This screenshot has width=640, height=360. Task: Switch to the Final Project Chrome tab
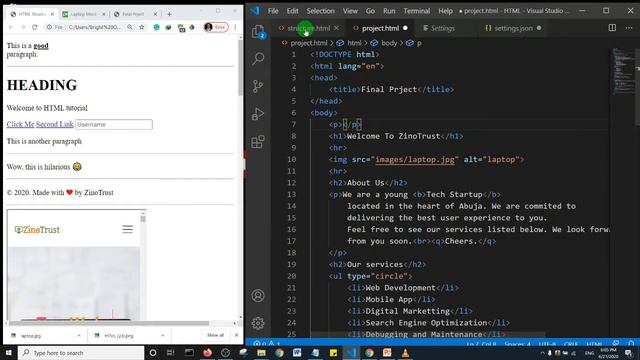(x=133, y=14)
